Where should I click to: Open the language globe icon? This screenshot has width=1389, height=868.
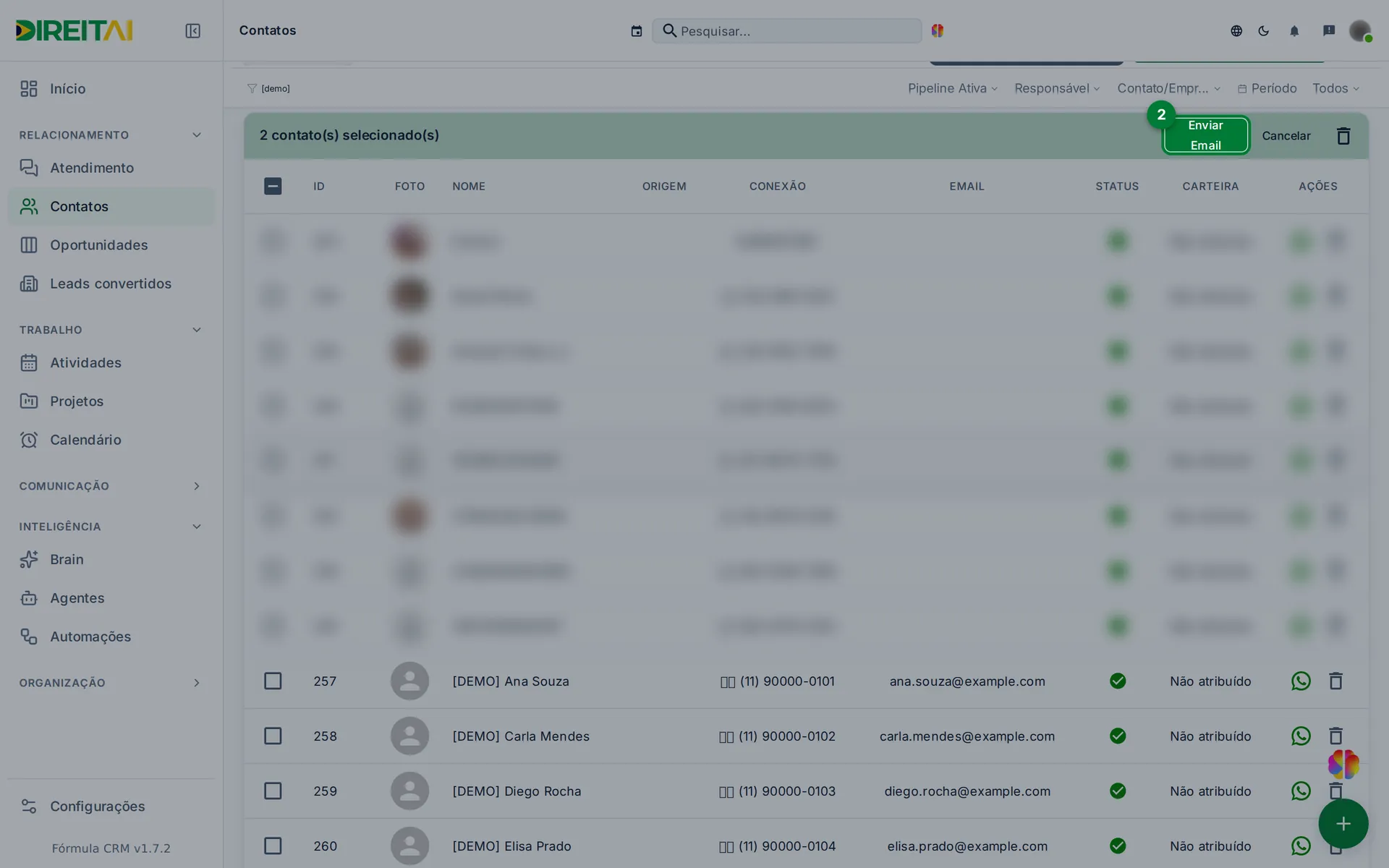[x=1236, y=30]
